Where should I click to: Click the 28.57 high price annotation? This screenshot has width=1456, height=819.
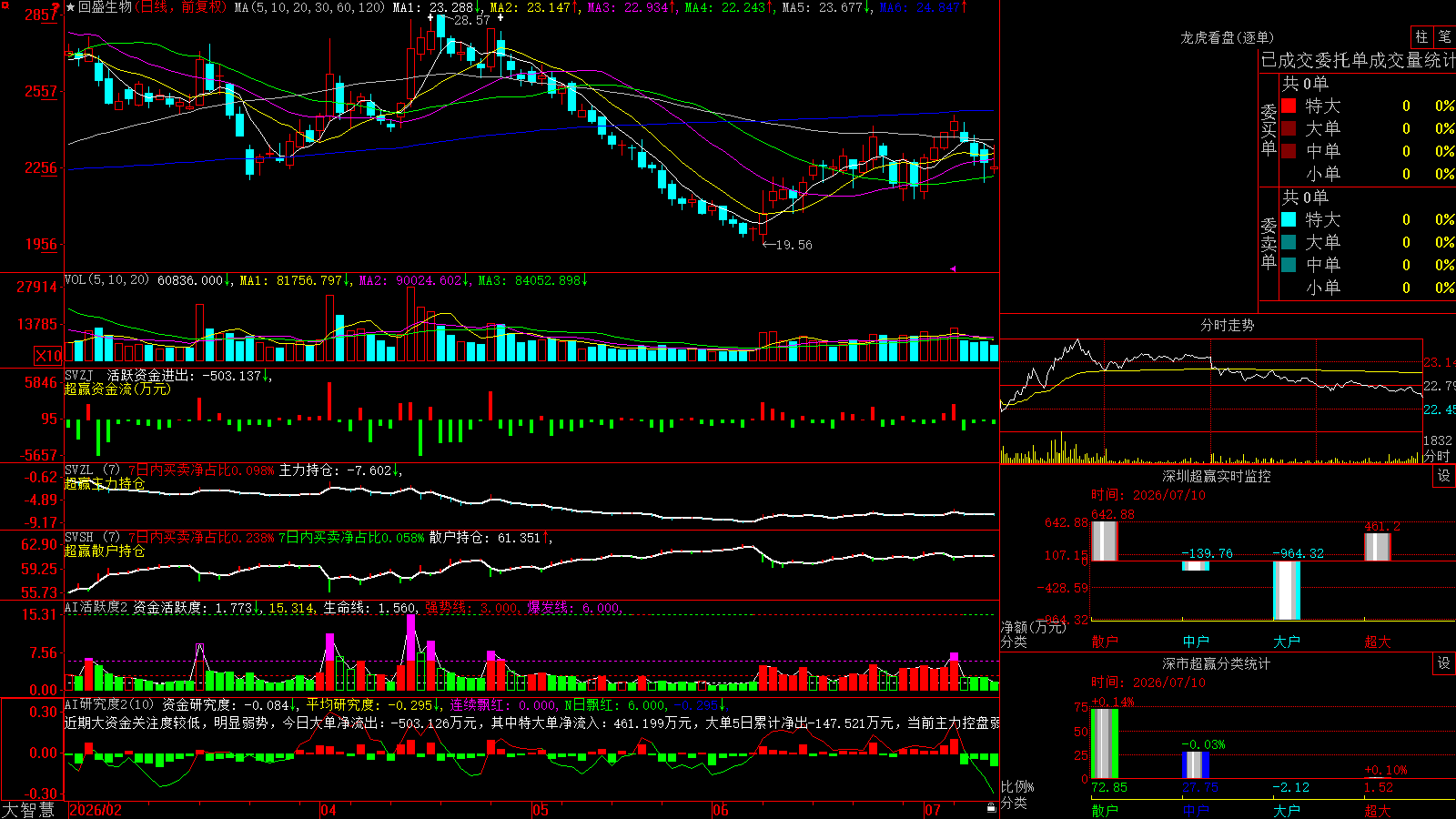pos(471,20)
